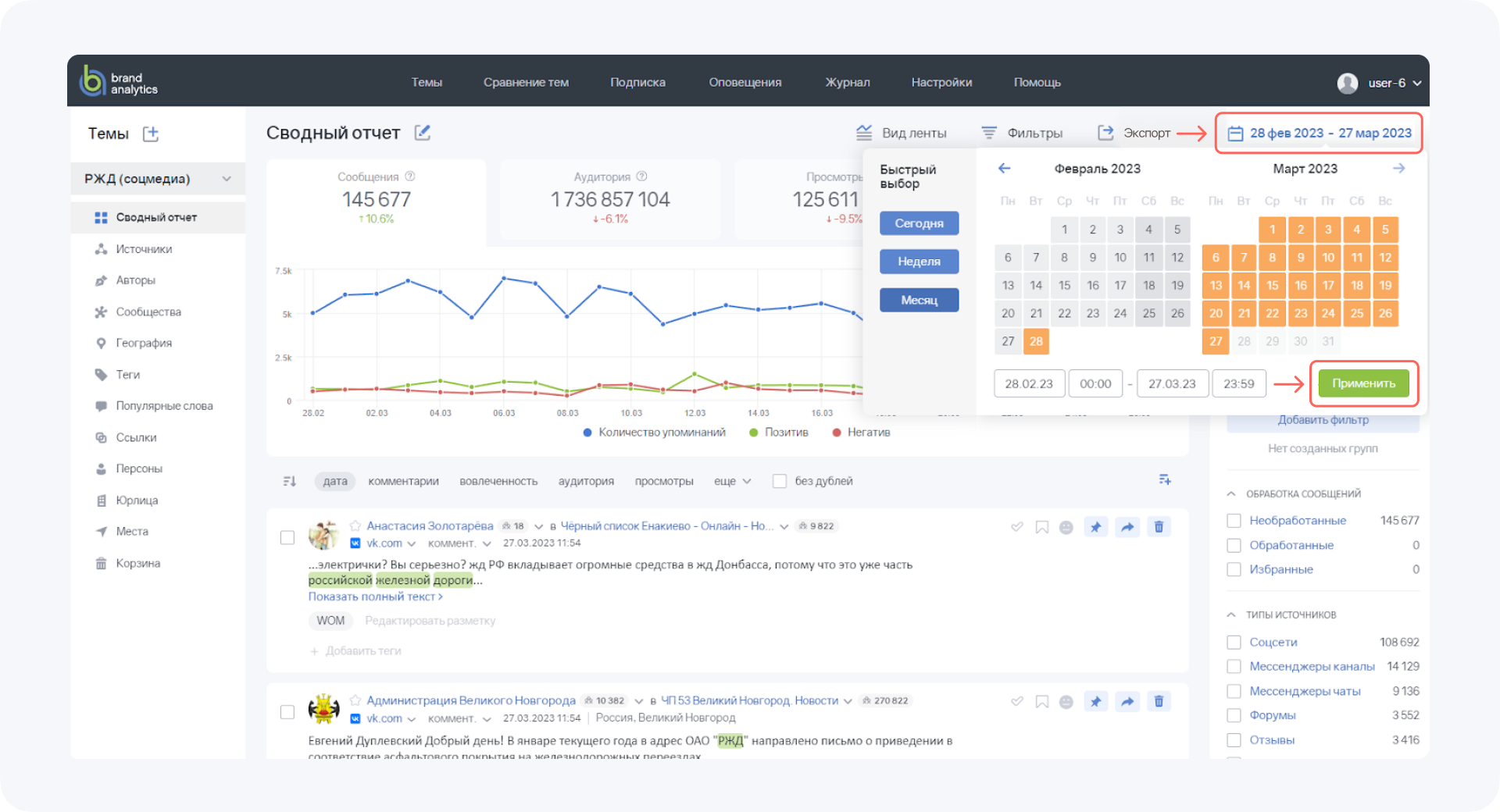Click the Месяц quick select button
The width and height of the screenshot is (1500, 812).
coord(919,300)
